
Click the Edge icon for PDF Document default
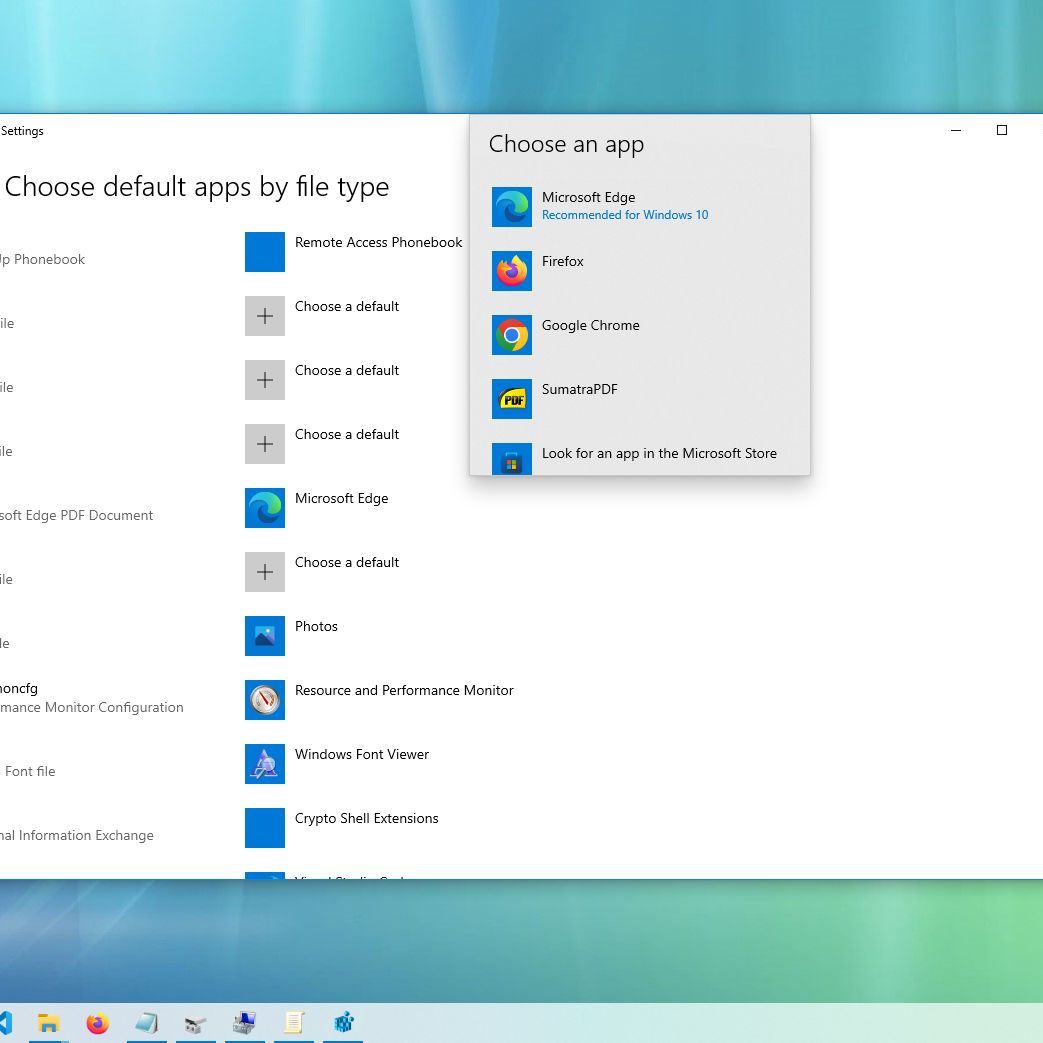265,508
